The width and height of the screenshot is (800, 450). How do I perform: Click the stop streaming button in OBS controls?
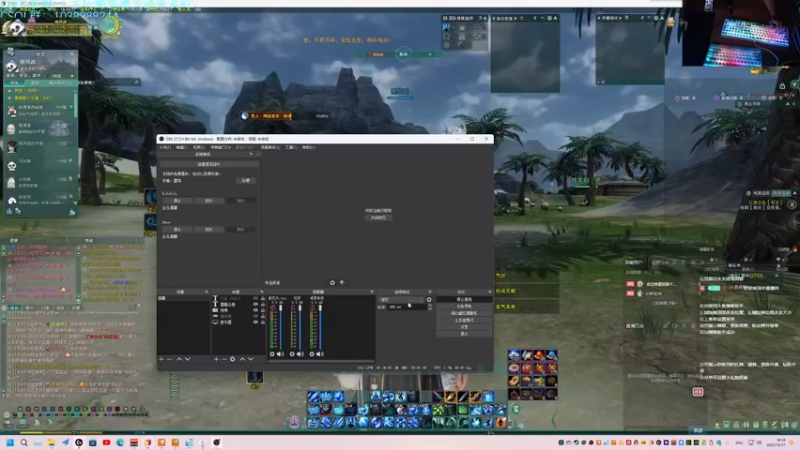pos(464,299)
